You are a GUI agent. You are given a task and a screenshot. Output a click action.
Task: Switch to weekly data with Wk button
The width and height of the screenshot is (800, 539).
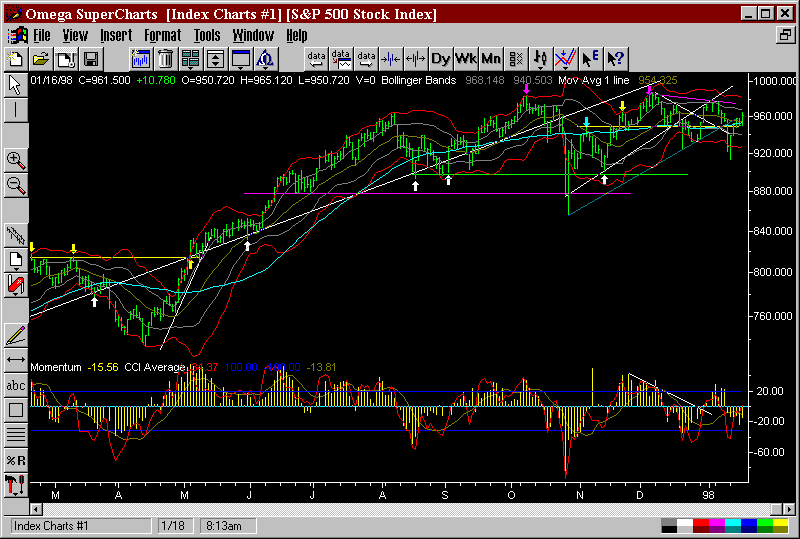[466, 59]
